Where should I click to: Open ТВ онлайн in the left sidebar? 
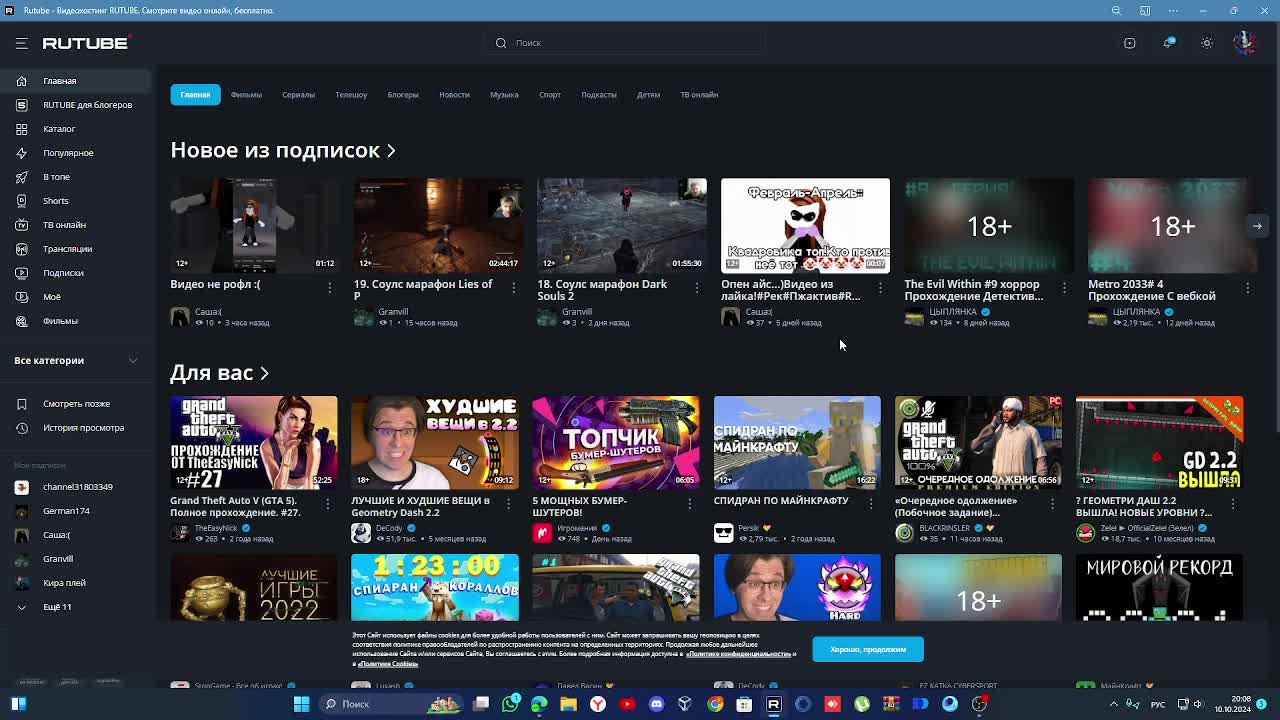click(76, 225)
